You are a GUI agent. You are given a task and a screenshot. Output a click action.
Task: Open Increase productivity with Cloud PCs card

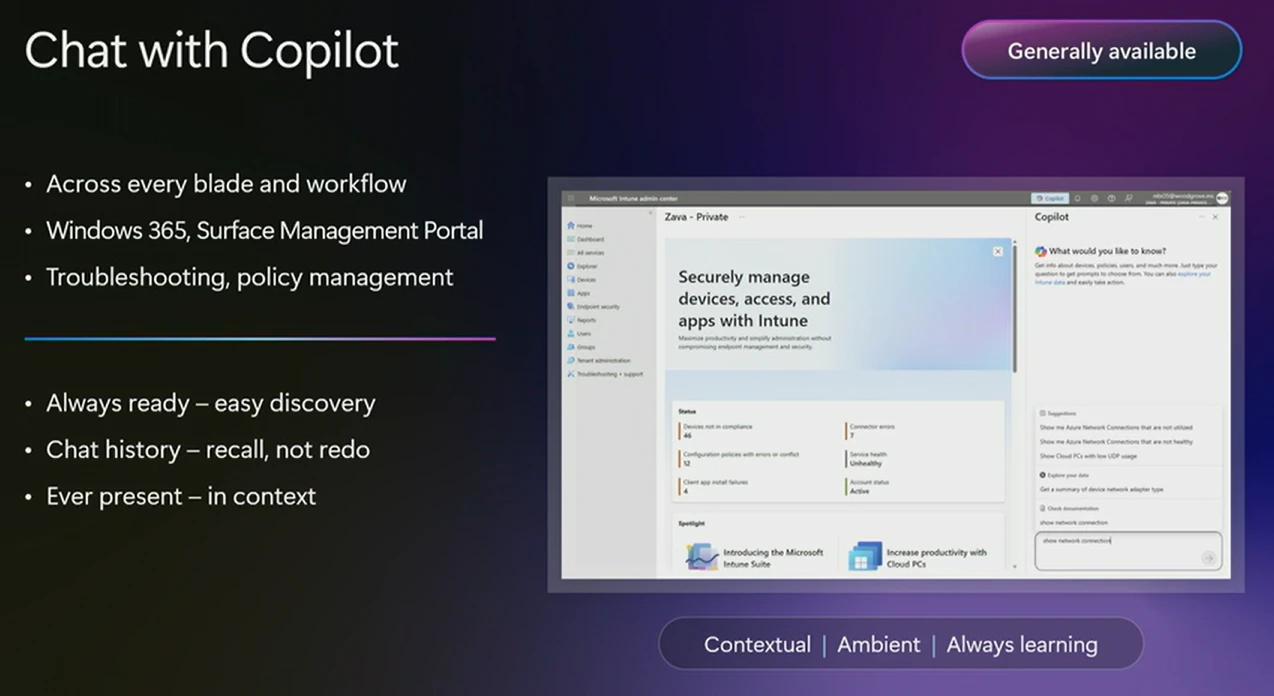point(918,557)
